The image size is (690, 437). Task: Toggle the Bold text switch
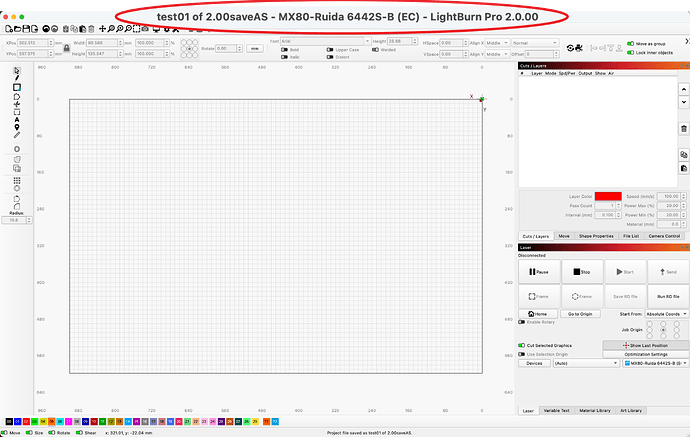(x=284, y=50)
